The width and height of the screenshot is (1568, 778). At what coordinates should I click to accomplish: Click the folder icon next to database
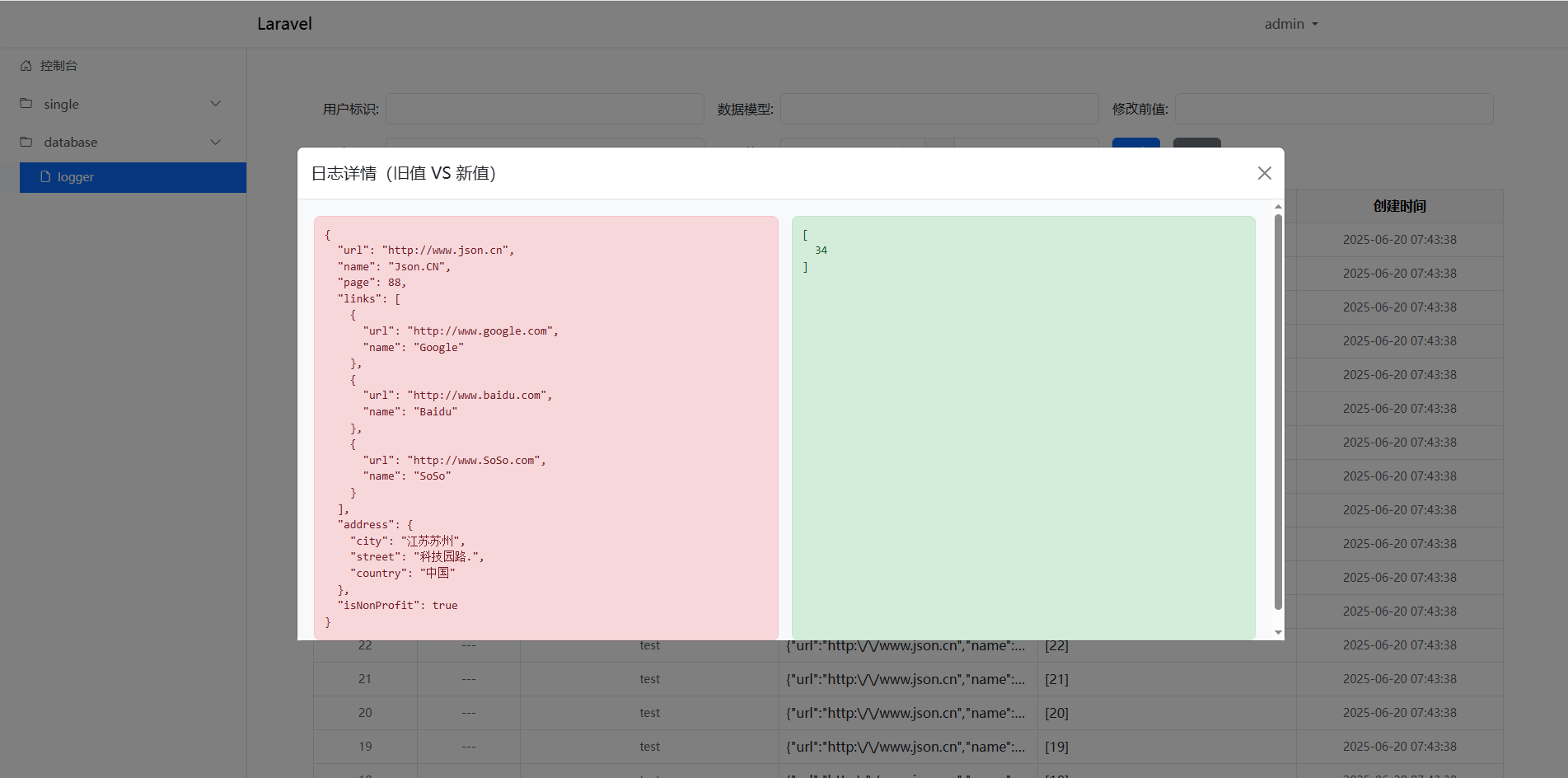(x=26, y=142)
